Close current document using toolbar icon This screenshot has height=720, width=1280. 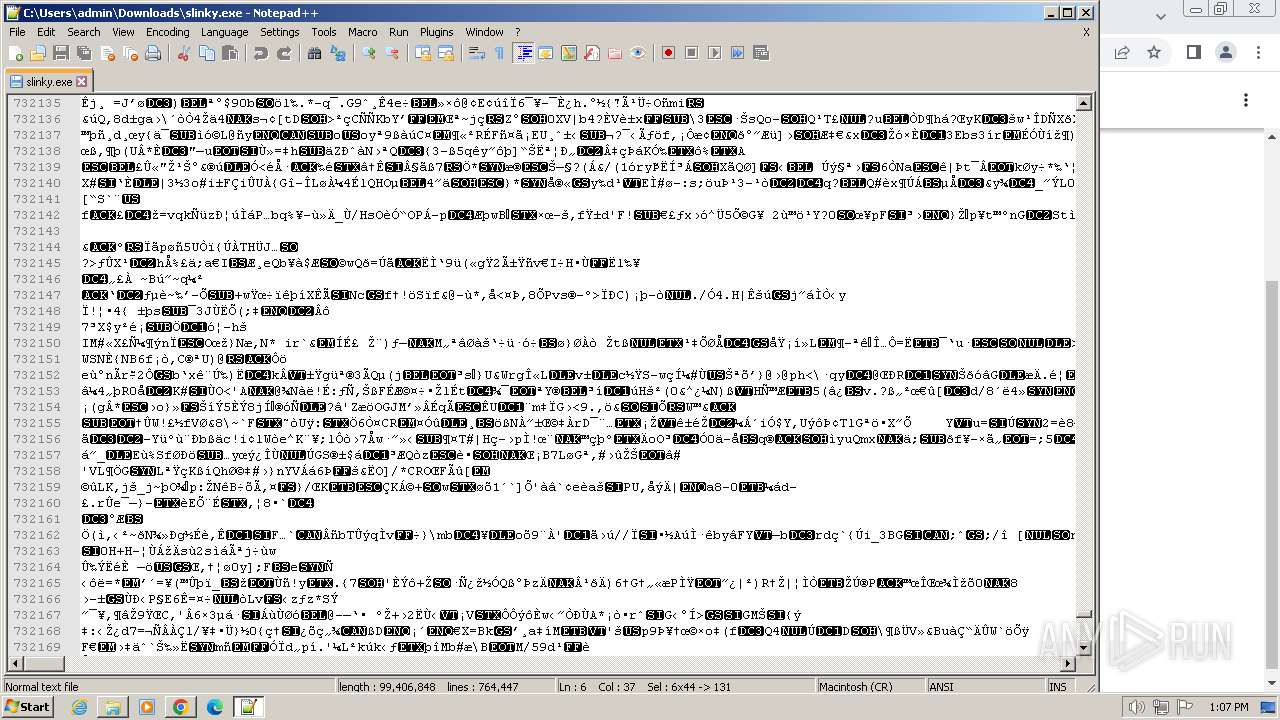tap(107, 53)
